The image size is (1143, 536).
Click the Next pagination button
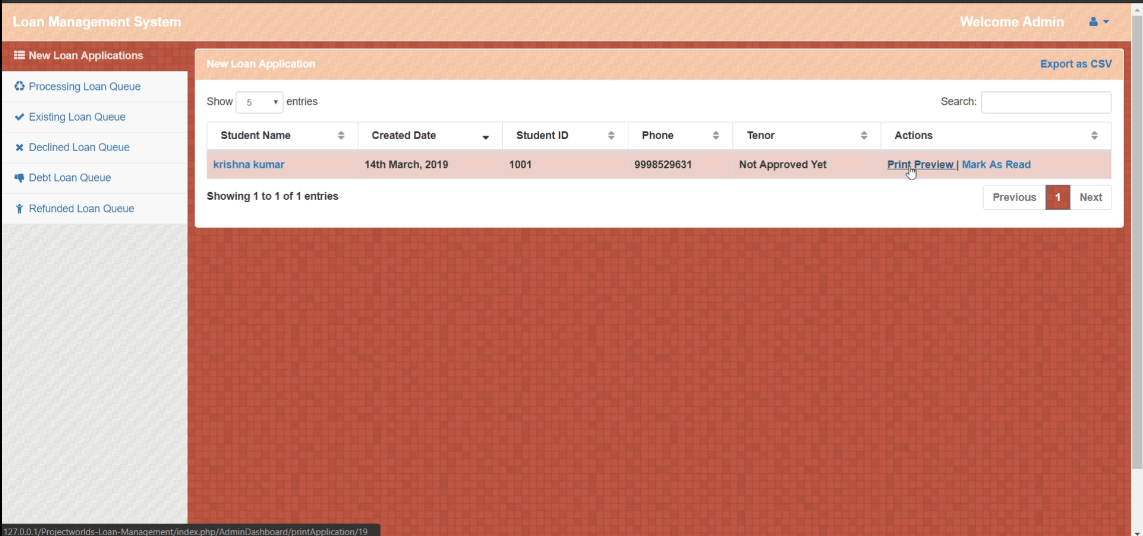(1090, 197)
